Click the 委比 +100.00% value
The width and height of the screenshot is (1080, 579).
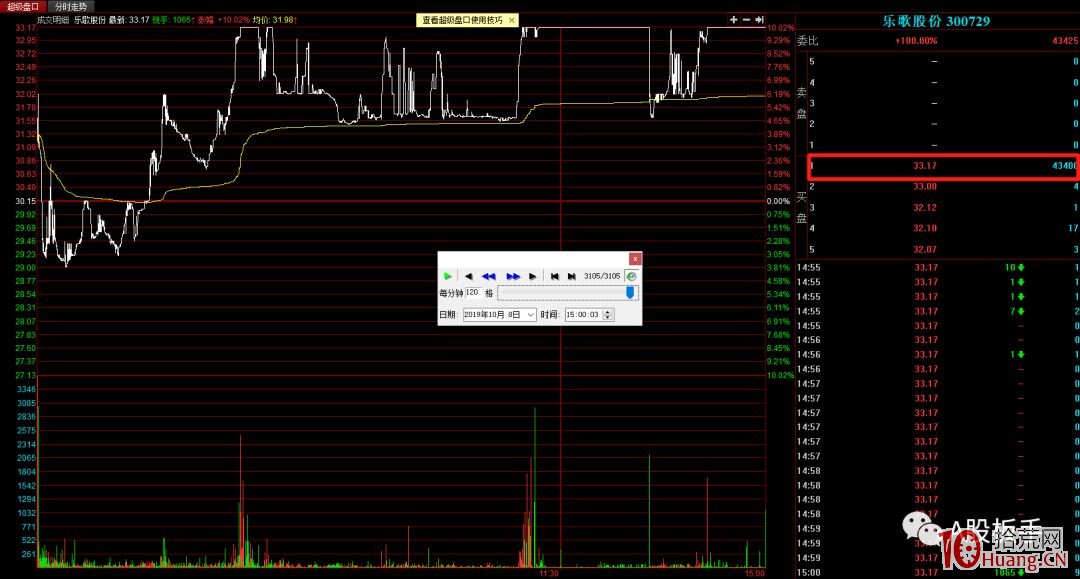(916, 41)
